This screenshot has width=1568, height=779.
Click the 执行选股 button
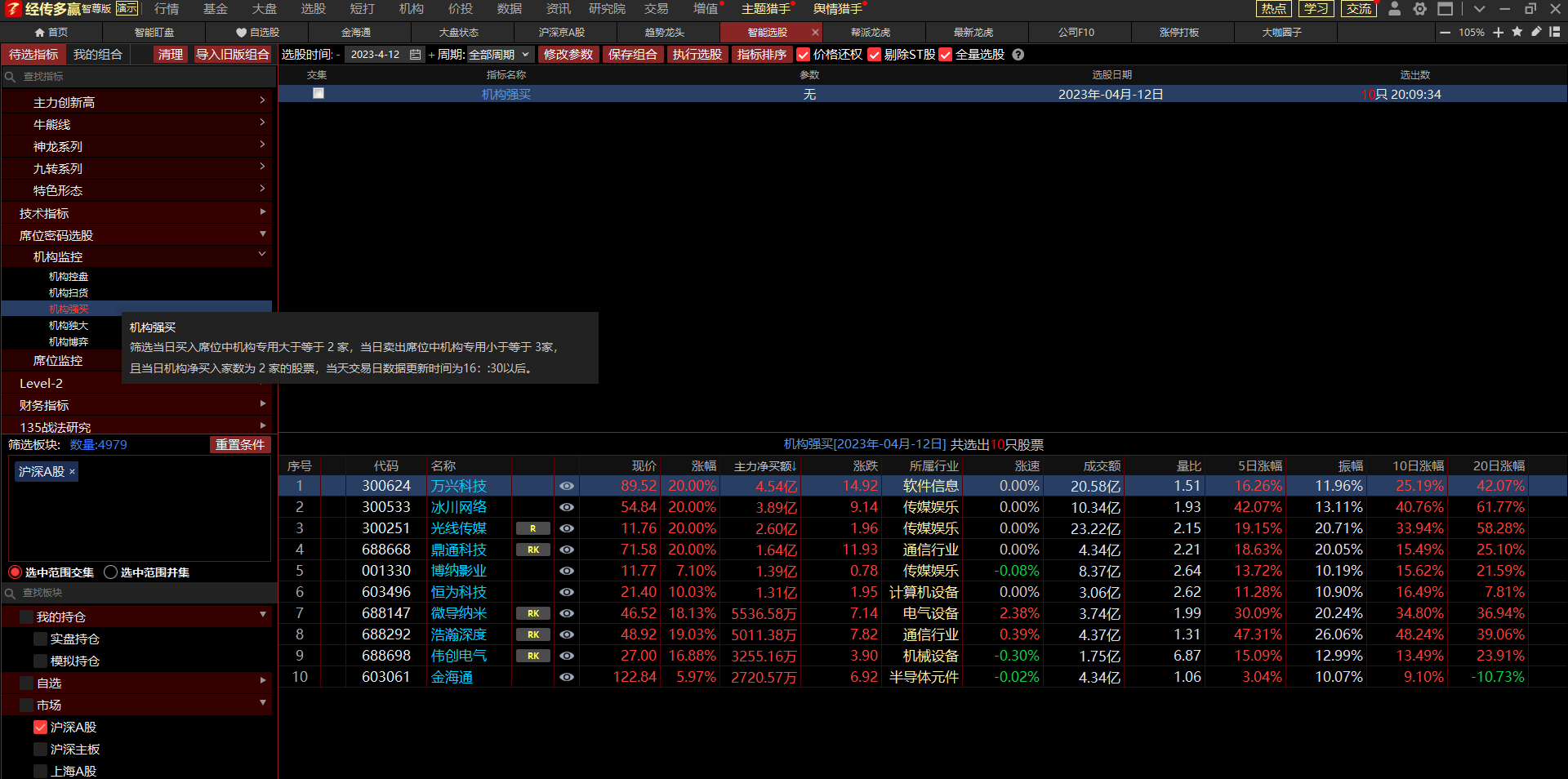pyautogui.click(x=697, y=55)
